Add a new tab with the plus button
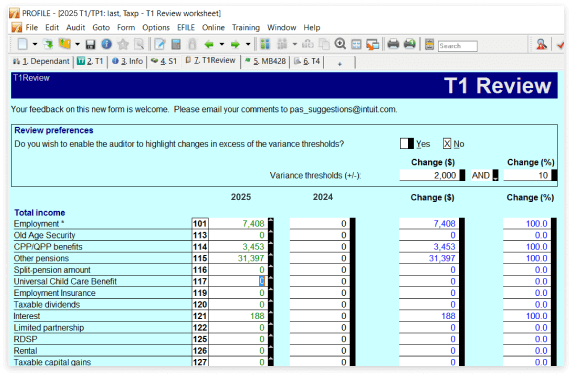The width and height of the screenshot is (572, 376). [340, 63]
